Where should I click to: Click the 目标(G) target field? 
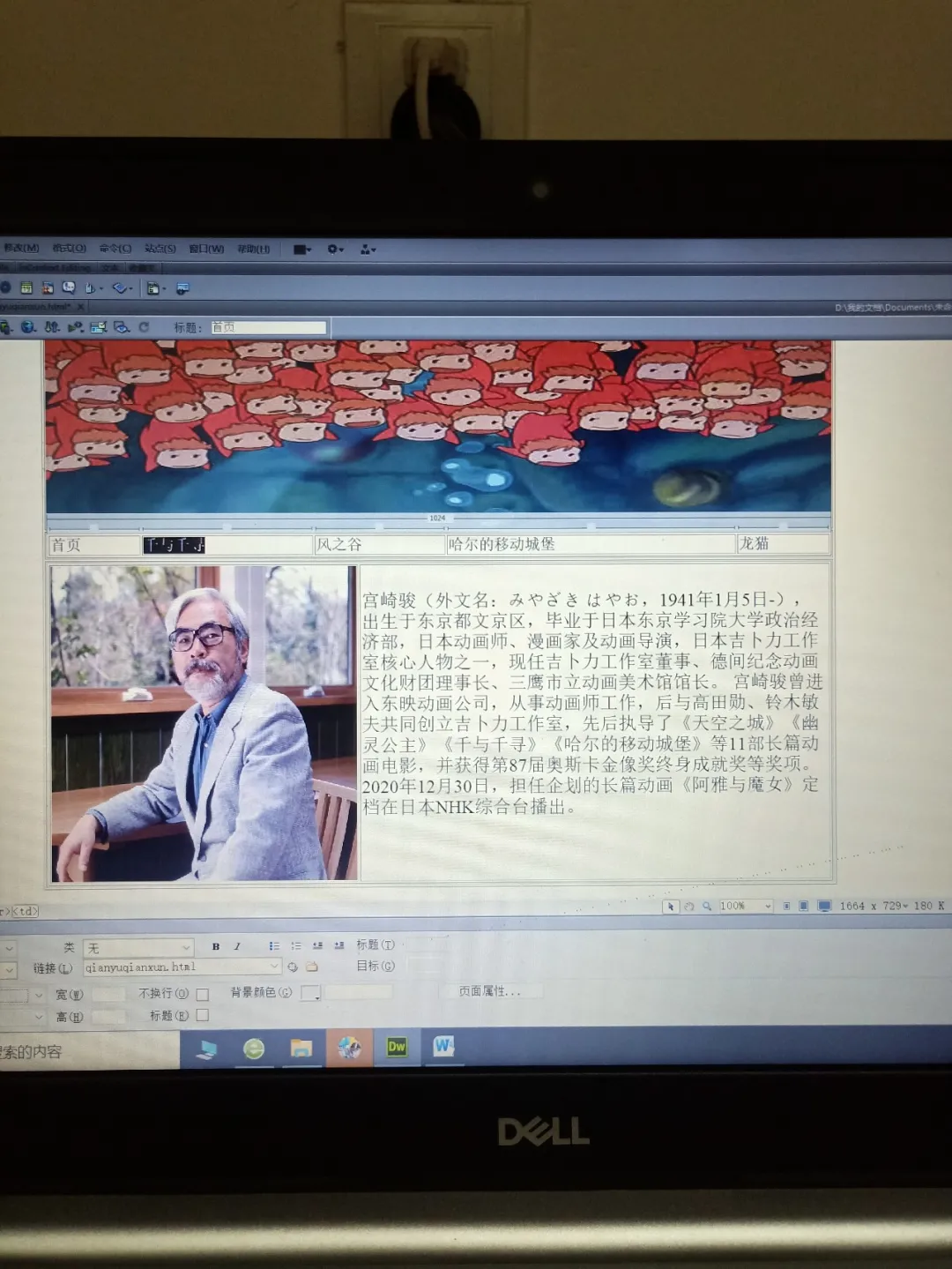[x=426, y=966]
